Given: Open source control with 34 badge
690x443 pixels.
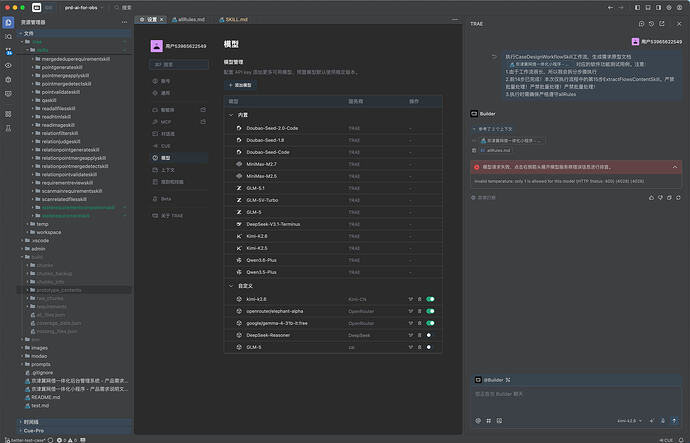Looking at the screenshot, I should (x=8, y=51).
